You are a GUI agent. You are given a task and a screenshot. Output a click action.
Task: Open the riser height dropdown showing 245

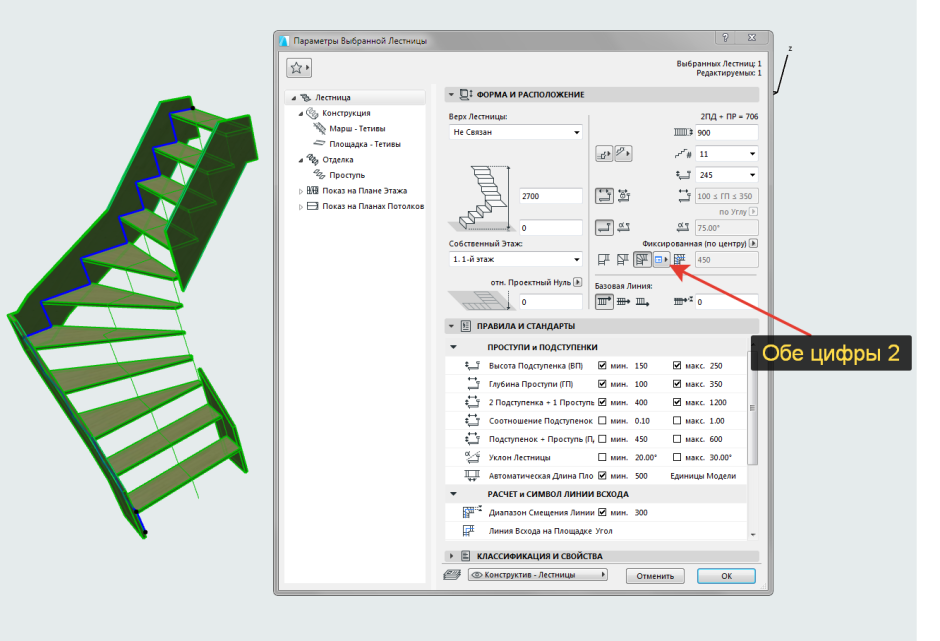click(x=727, y=175)
